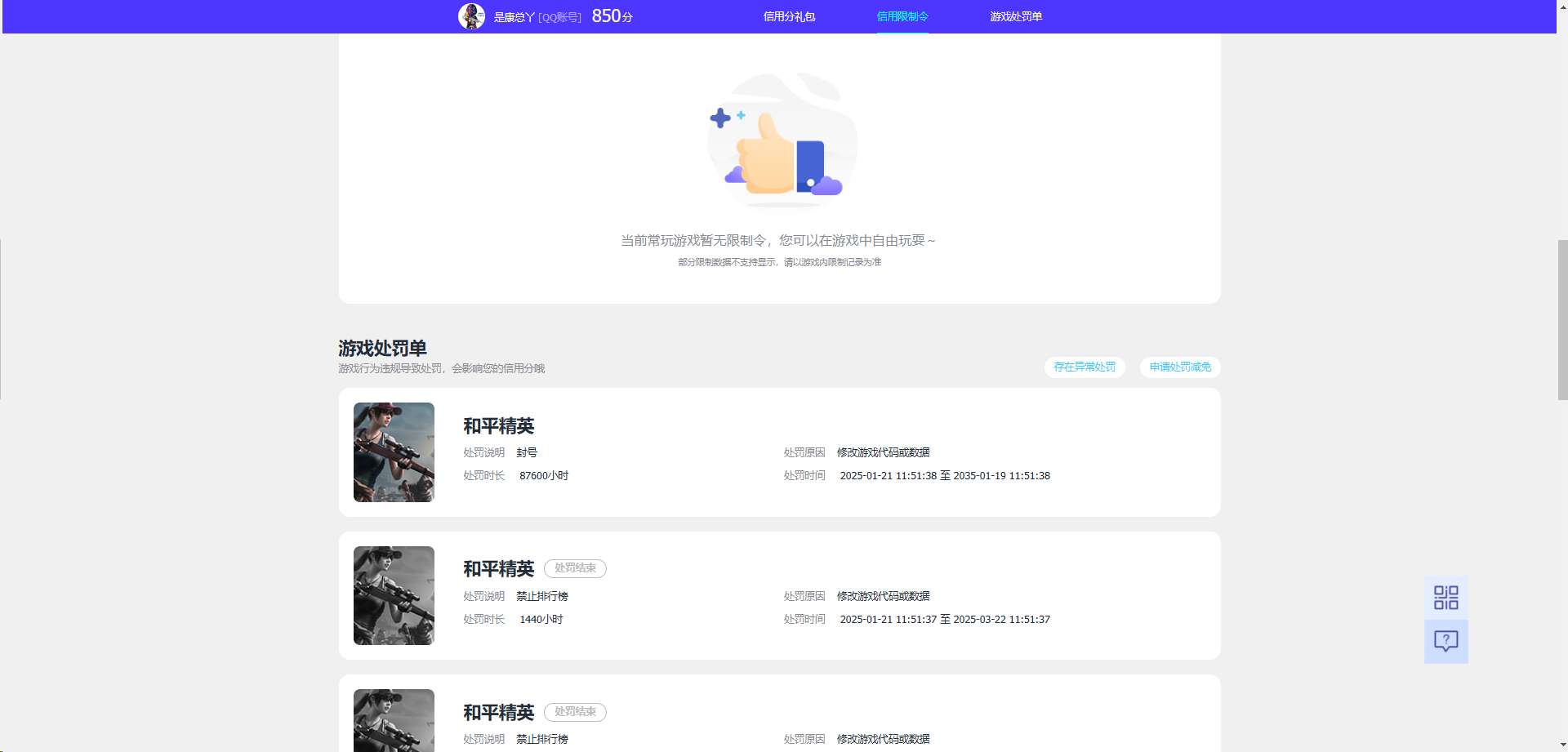Click the 850分 credit score

tap(612, 16)
